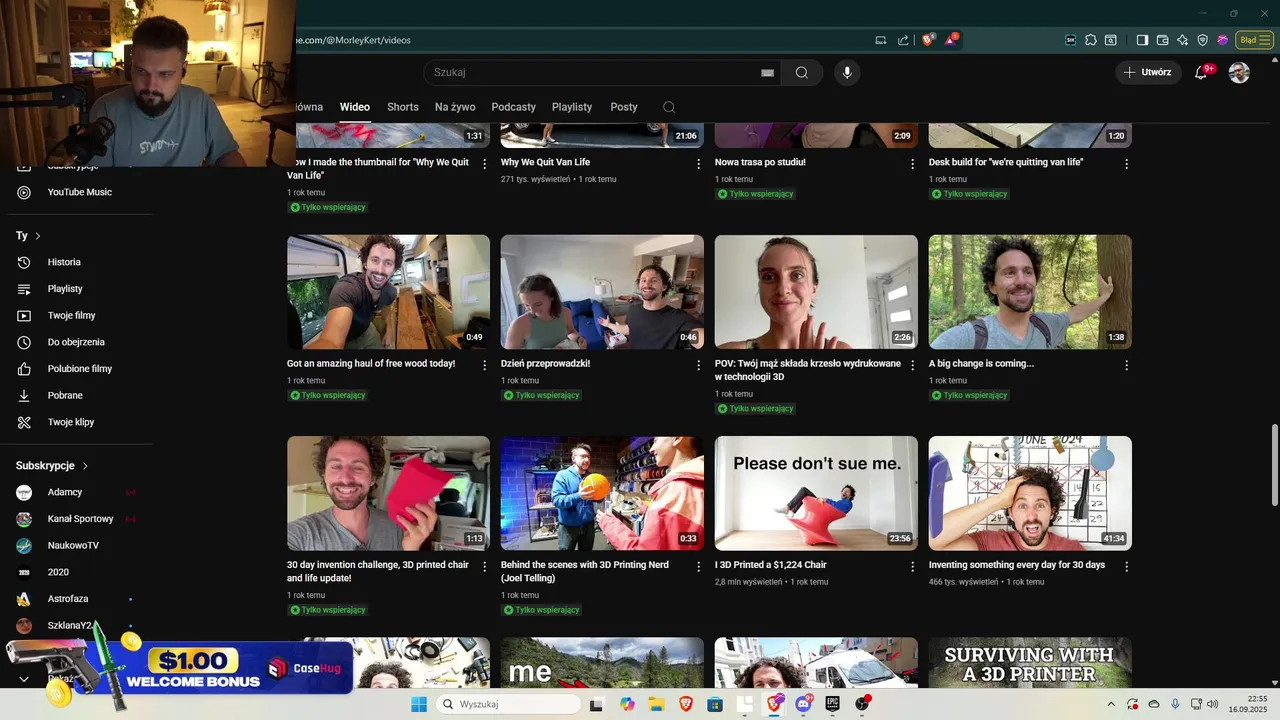Open Discord from the taskbar
Image resolution: width=1280 pixels, height=720 pixels.
click(x=802, y=704)
